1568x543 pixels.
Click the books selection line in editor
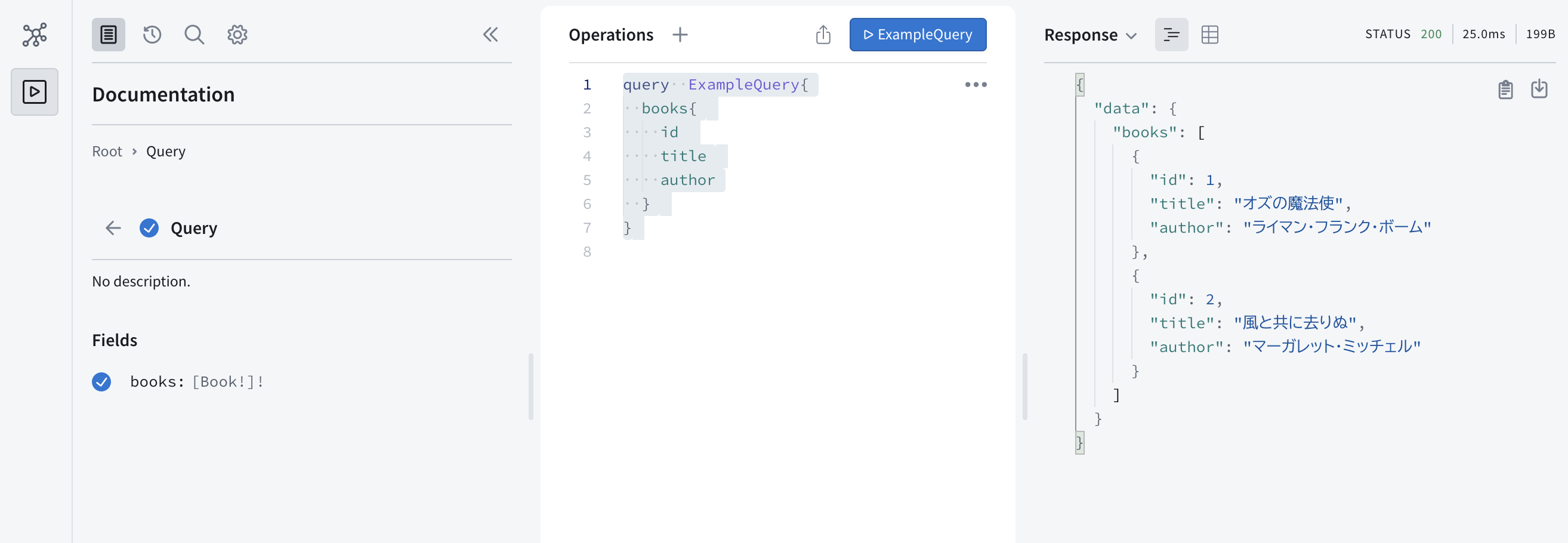tap(669, 109)
